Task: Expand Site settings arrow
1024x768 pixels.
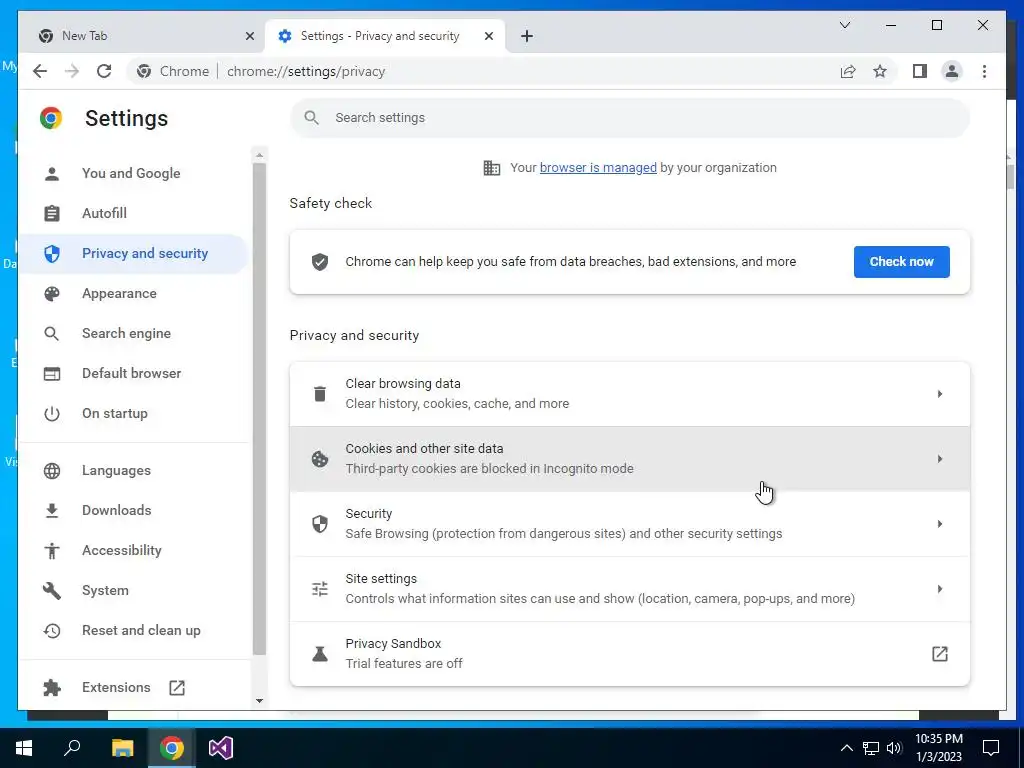Action: 940,588
